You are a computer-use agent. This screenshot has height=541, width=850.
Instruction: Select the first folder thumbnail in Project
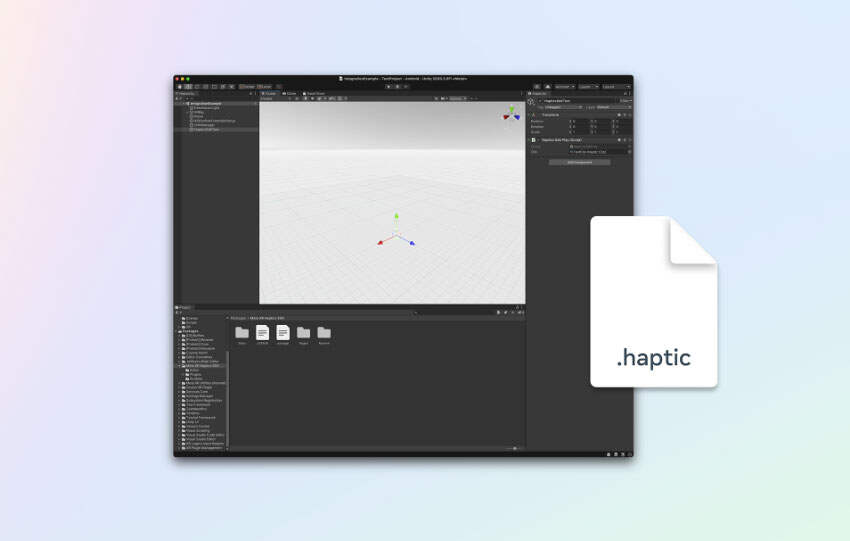[x=241, y=333]
